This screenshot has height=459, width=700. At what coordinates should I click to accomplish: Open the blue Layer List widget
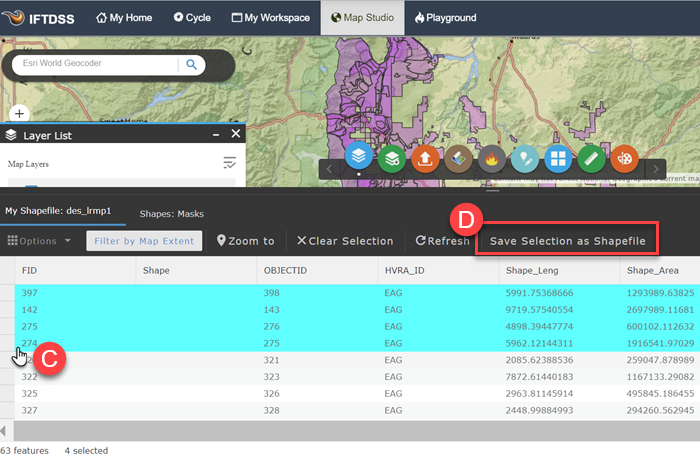point(360,158)
